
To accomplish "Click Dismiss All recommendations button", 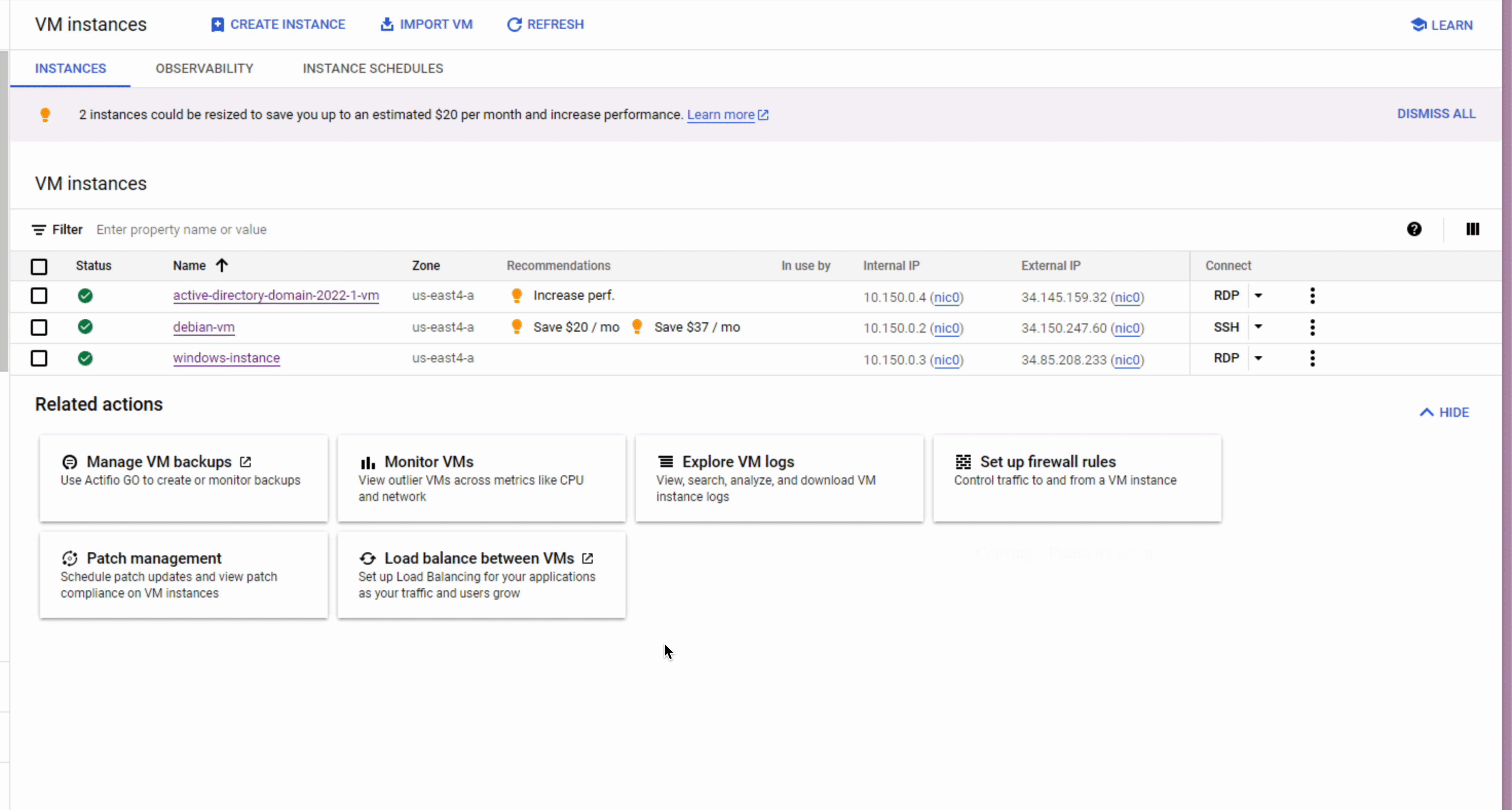I will [x=1435, y=114].
